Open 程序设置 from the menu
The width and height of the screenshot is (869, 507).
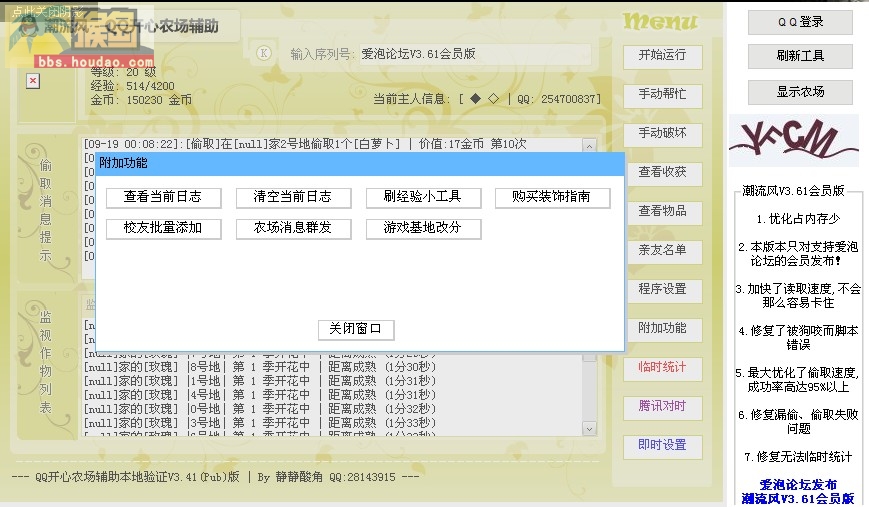662,290
